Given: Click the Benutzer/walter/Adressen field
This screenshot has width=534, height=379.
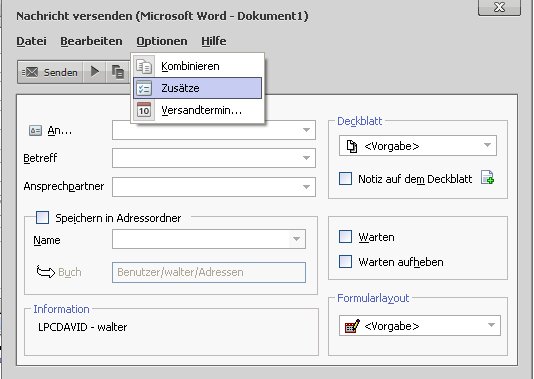Looking at the screenshot, I should click(209, 272).
